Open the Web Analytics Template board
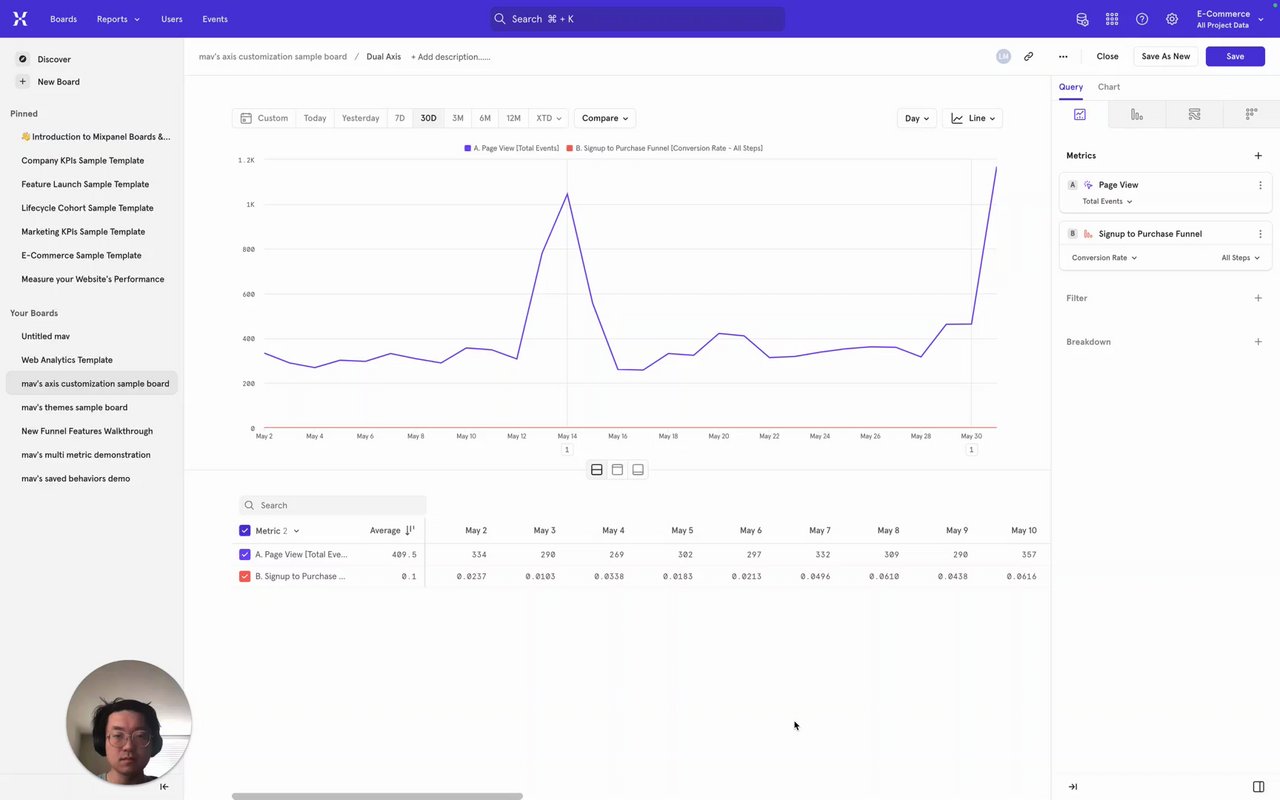The height and width of the screenshot is (800, 1280). (x=67, y=360)
